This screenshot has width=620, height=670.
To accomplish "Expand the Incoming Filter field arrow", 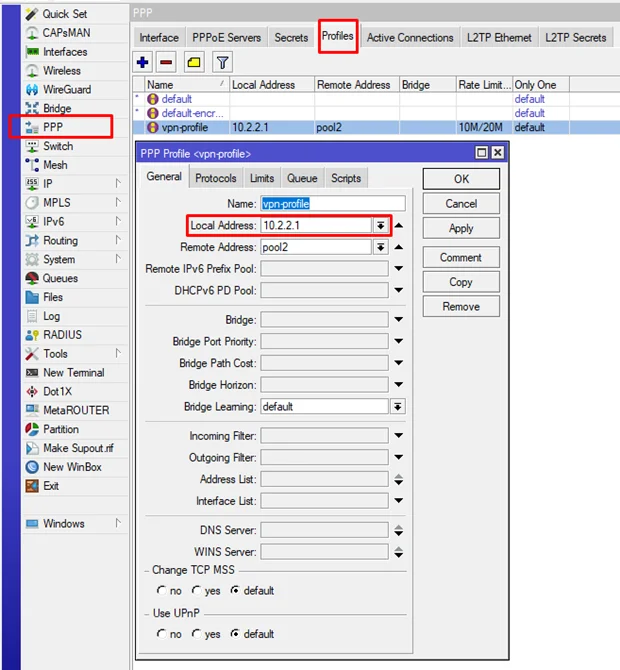I will 398,435.
